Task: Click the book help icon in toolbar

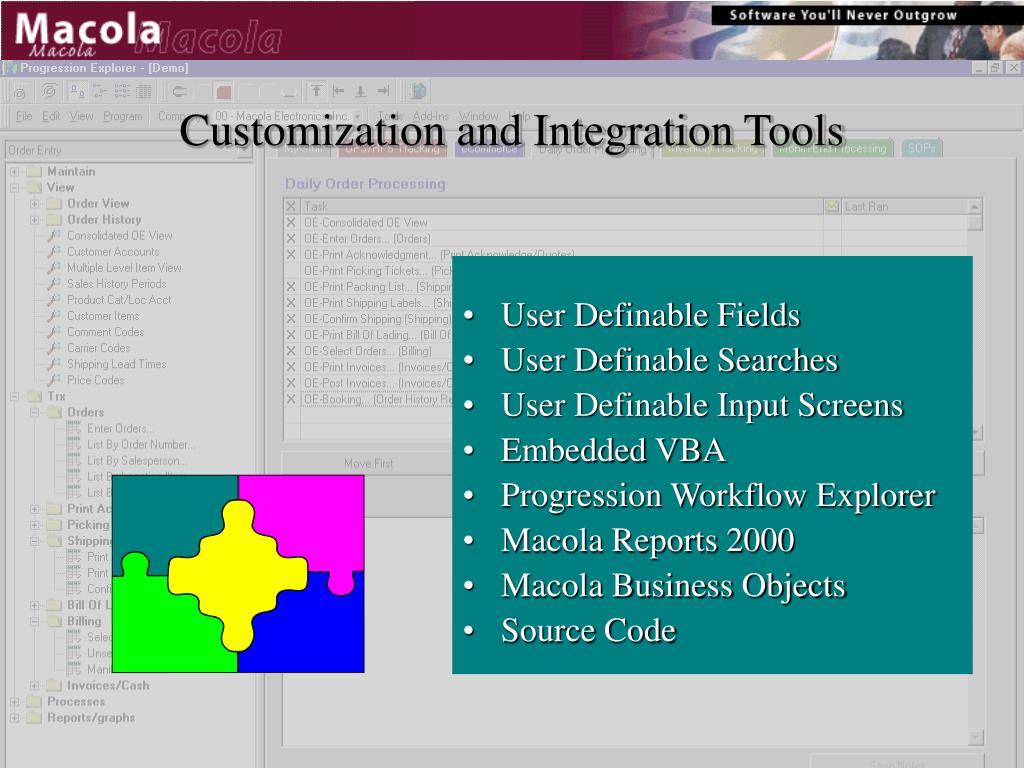Action: 418,91
